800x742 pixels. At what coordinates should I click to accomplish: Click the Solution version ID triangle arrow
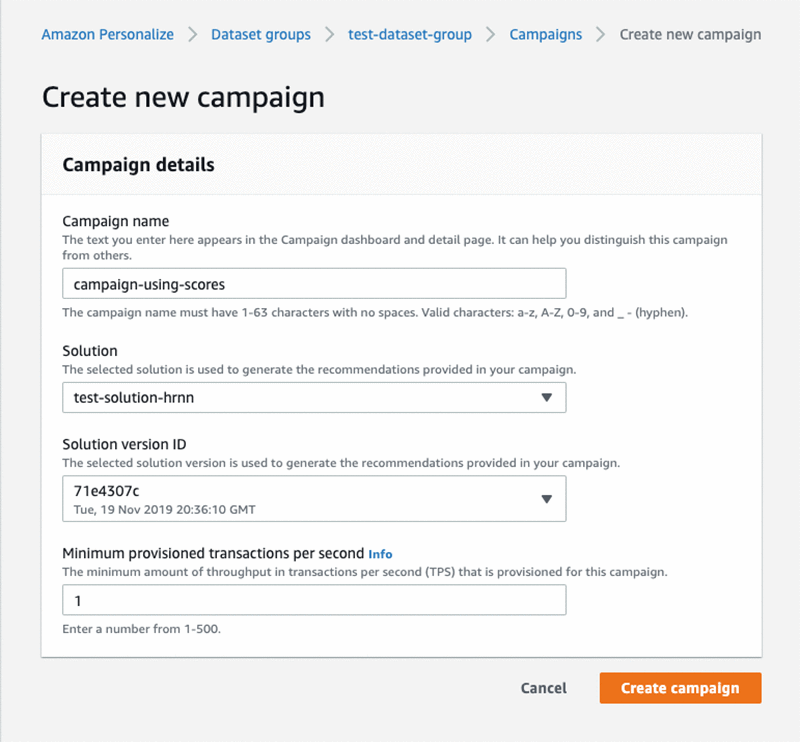[x=546, y=499]
